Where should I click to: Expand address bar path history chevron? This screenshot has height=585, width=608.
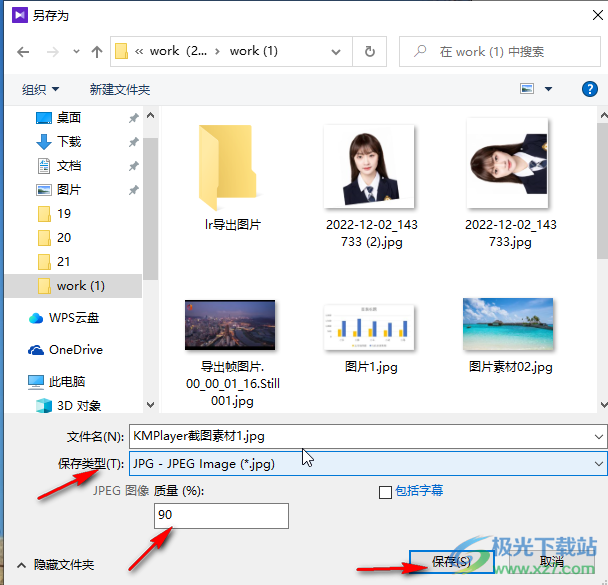pyautogui.click(x=336, y=52)
